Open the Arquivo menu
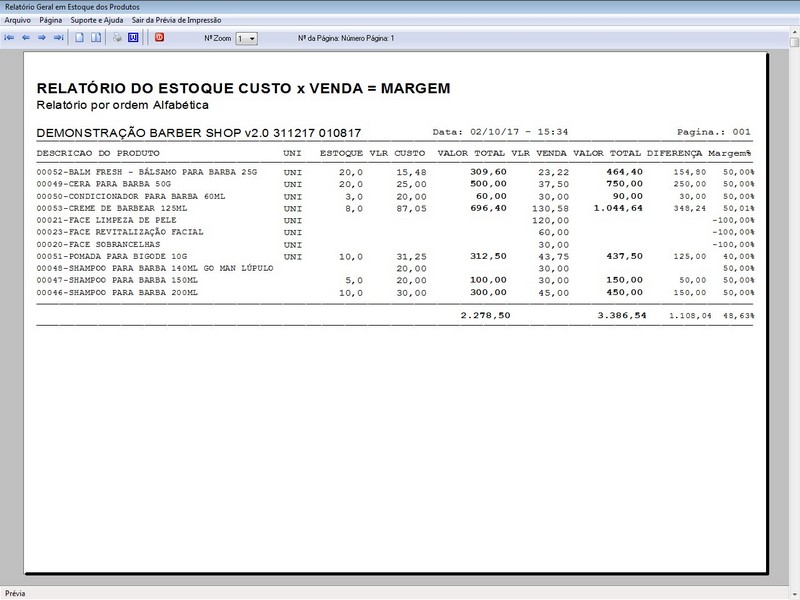Screen dimensions: 800x600 coord(17,20)
